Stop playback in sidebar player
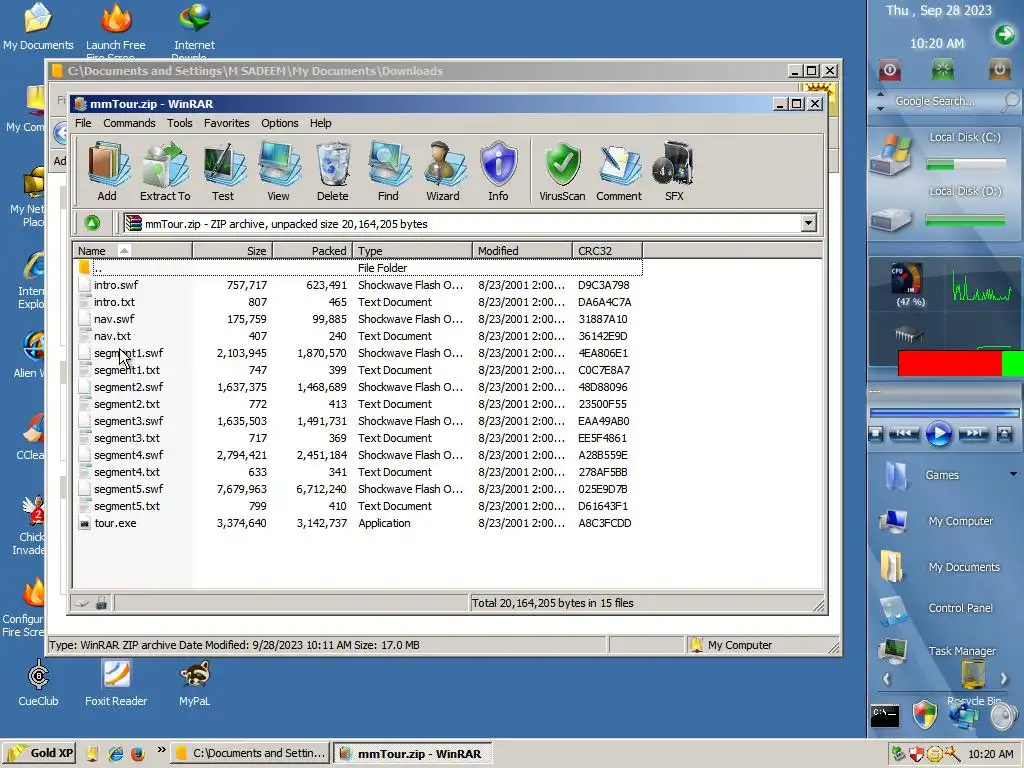This screenshot has width=1024, height=768. [876, 433]
